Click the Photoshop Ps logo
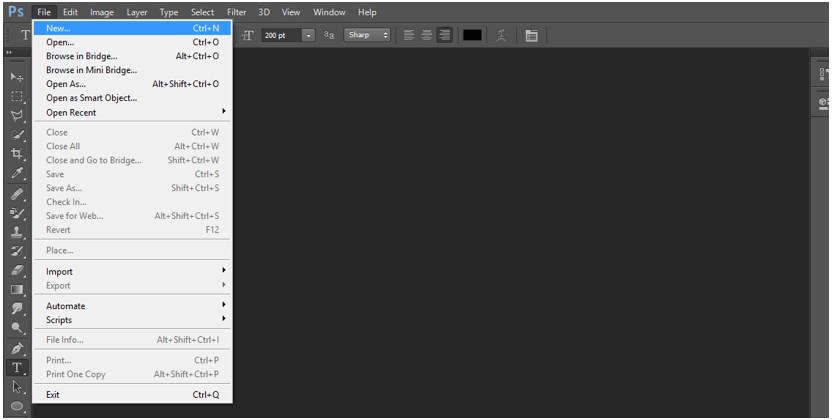 (16, 12)
